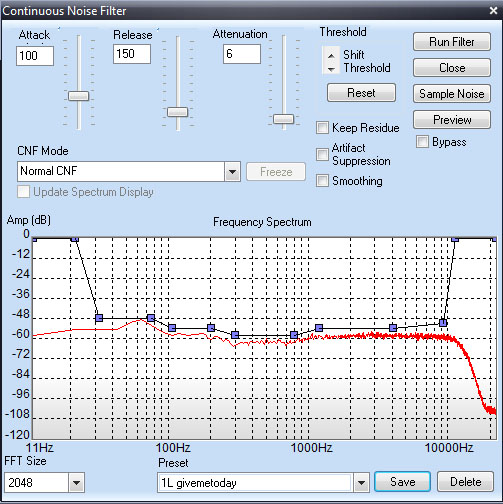503x504 pixels.
Task: Select the threshold node at top near 20Hz
Action: click(x=75, y=239)
